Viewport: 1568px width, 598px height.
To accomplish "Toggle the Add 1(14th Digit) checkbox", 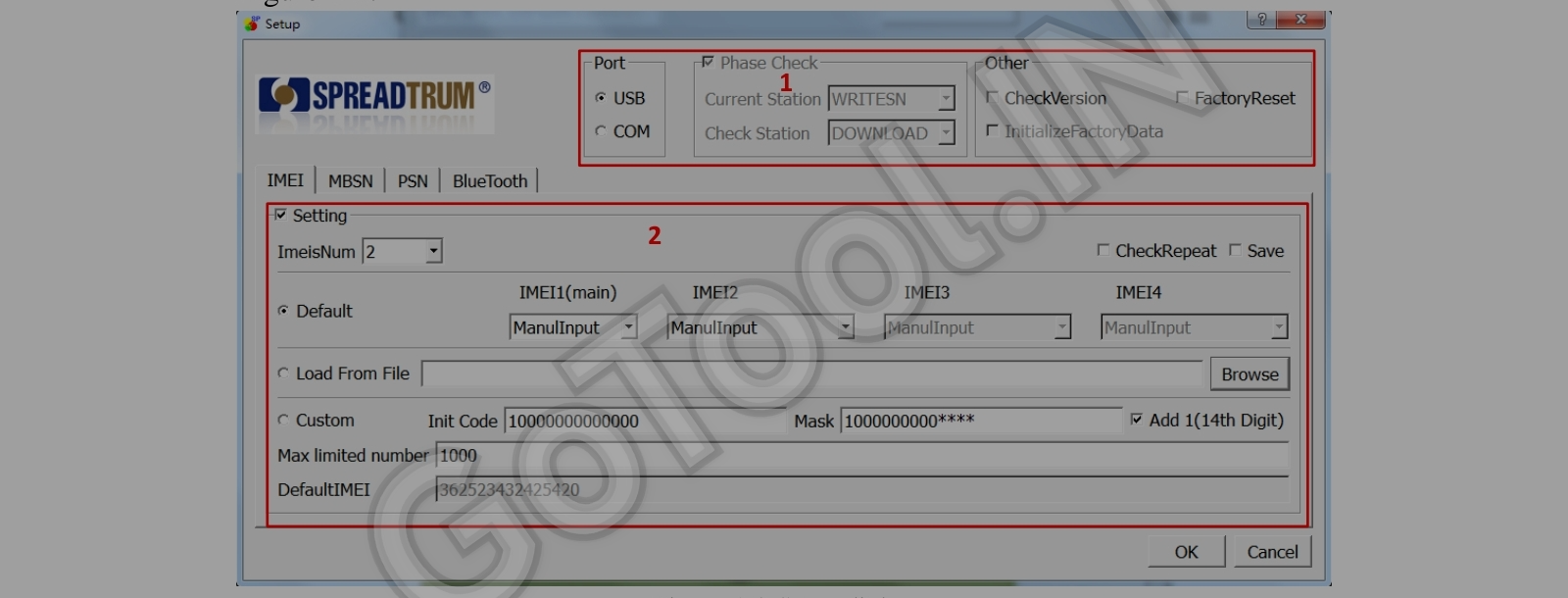I will (1137, 420).
